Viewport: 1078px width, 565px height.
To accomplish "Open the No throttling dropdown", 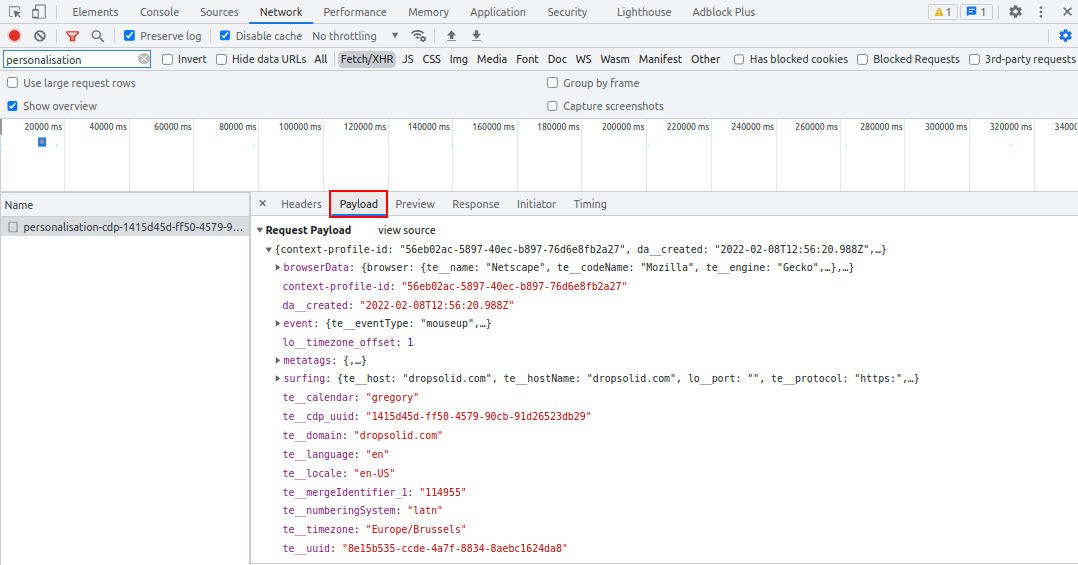I will point(355,36).
